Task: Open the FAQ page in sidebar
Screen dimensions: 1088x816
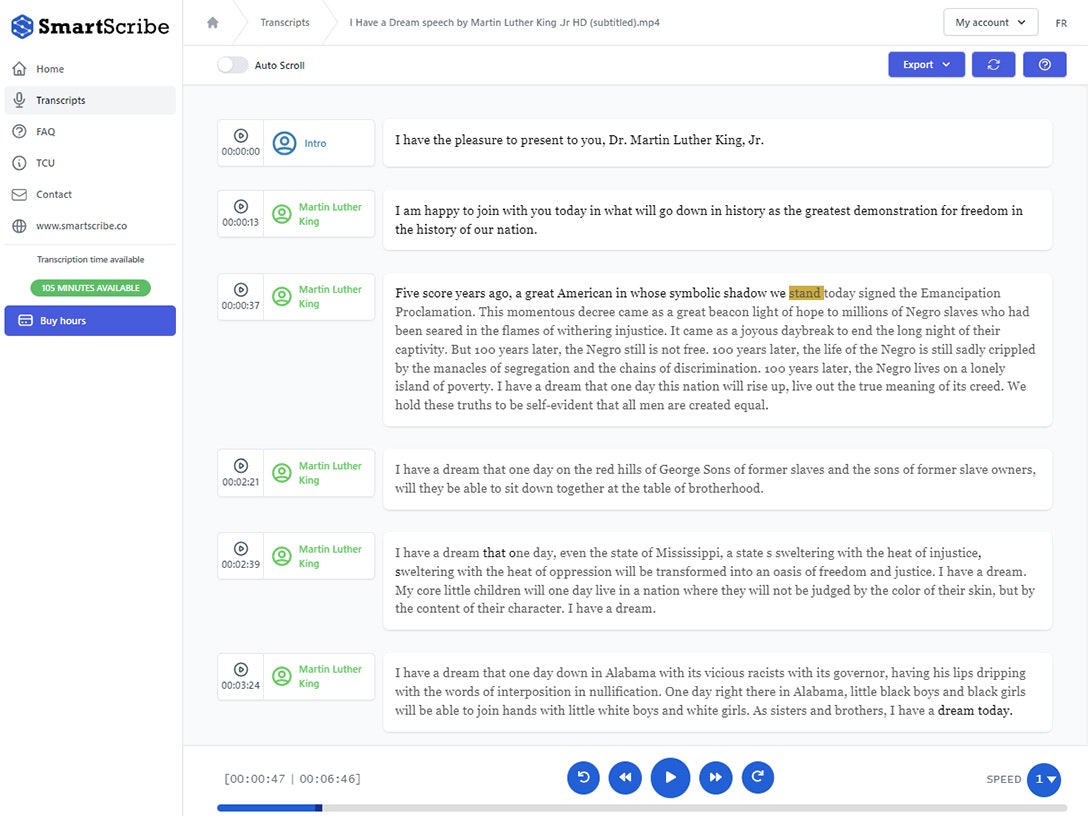Action: [x=46, y=132]
